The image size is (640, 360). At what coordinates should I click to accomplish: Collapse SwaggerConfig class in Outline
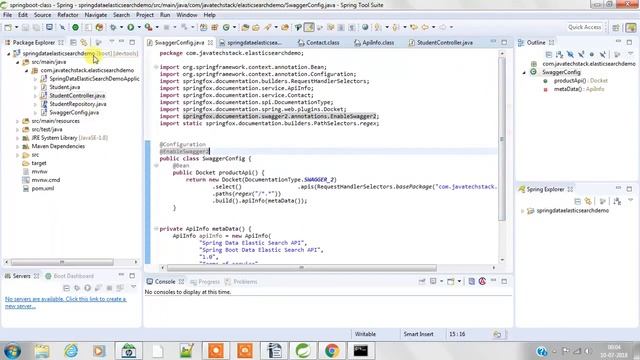click(x=524, y=72)
